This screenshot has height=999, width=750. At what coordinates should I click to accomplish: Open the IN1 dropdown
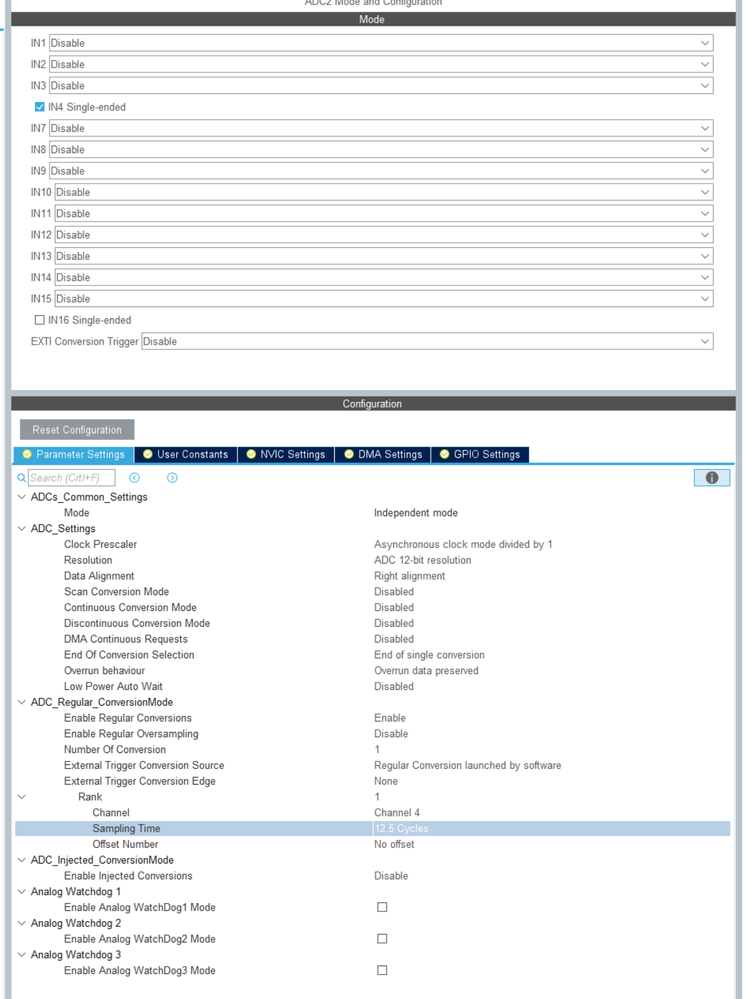[x=381, y=43]
